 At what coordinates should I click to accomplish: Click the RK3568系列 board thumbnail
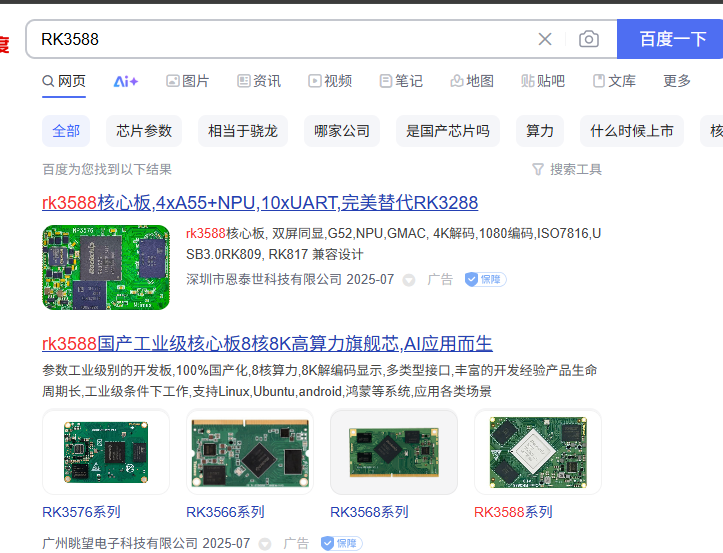394,452
